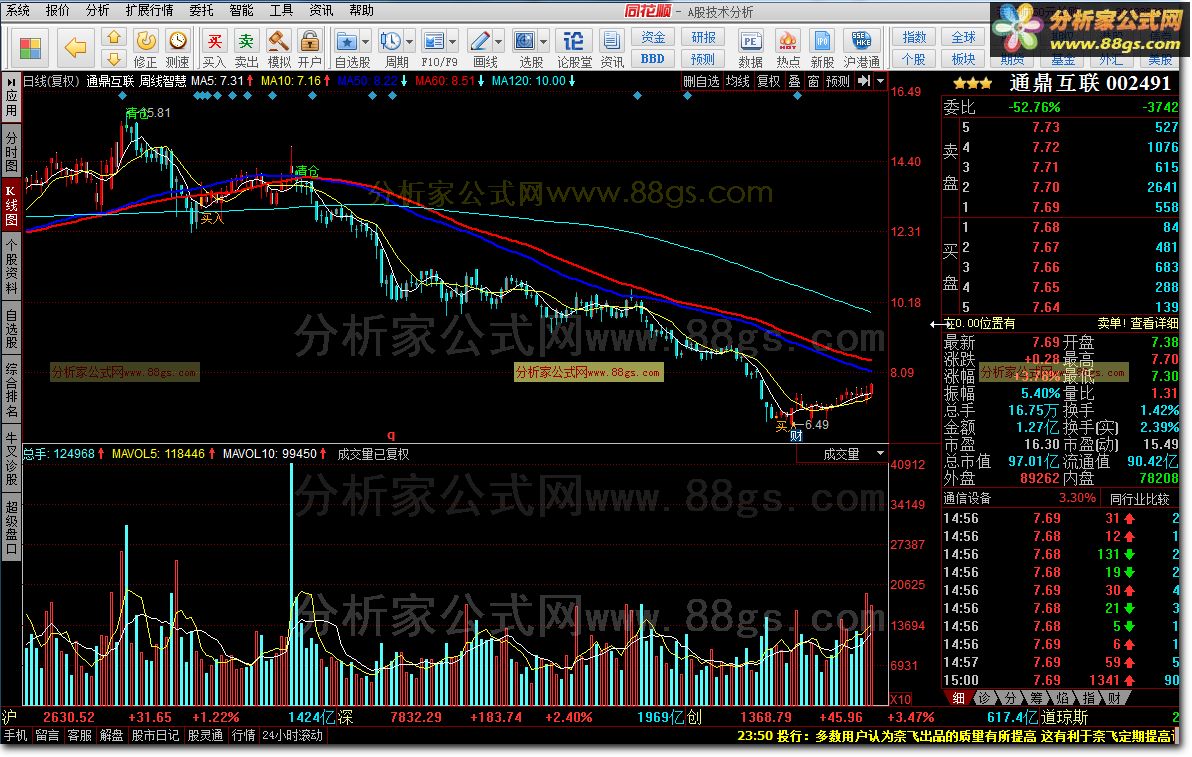Click the jump-to-end arrow on chart bar
Viewport: 1192px width, 757px height.
pos(864,81)
